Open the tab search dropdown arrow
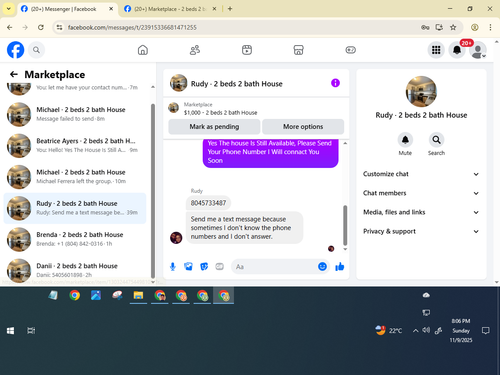 [x=8, y=9]
